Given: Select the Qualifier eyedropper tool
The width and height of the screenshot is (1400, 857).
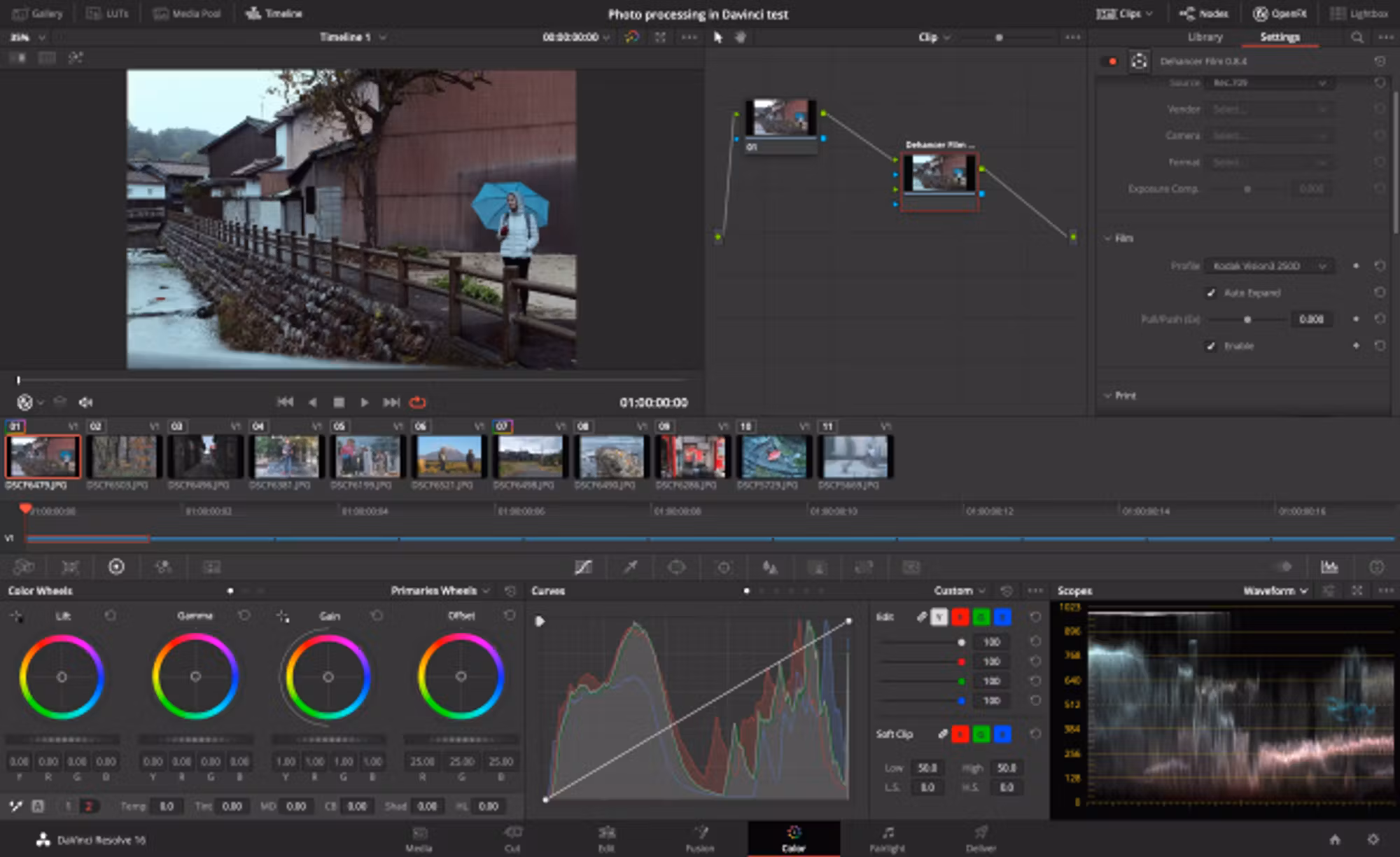Looking at the screenshot, I should click(x=630, y=567).
